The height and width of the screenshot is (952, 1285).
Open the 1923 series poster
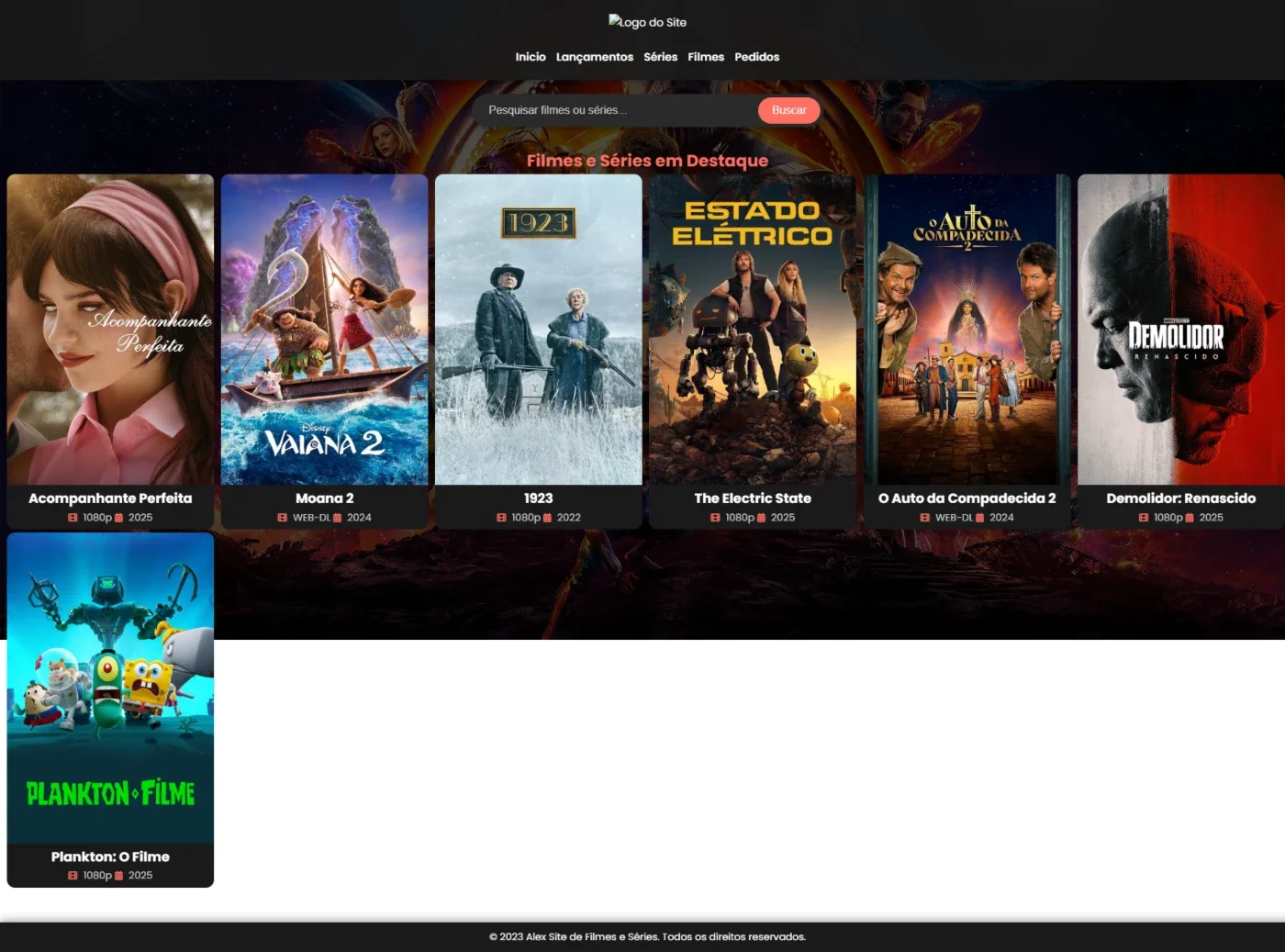tap(539, 330)
